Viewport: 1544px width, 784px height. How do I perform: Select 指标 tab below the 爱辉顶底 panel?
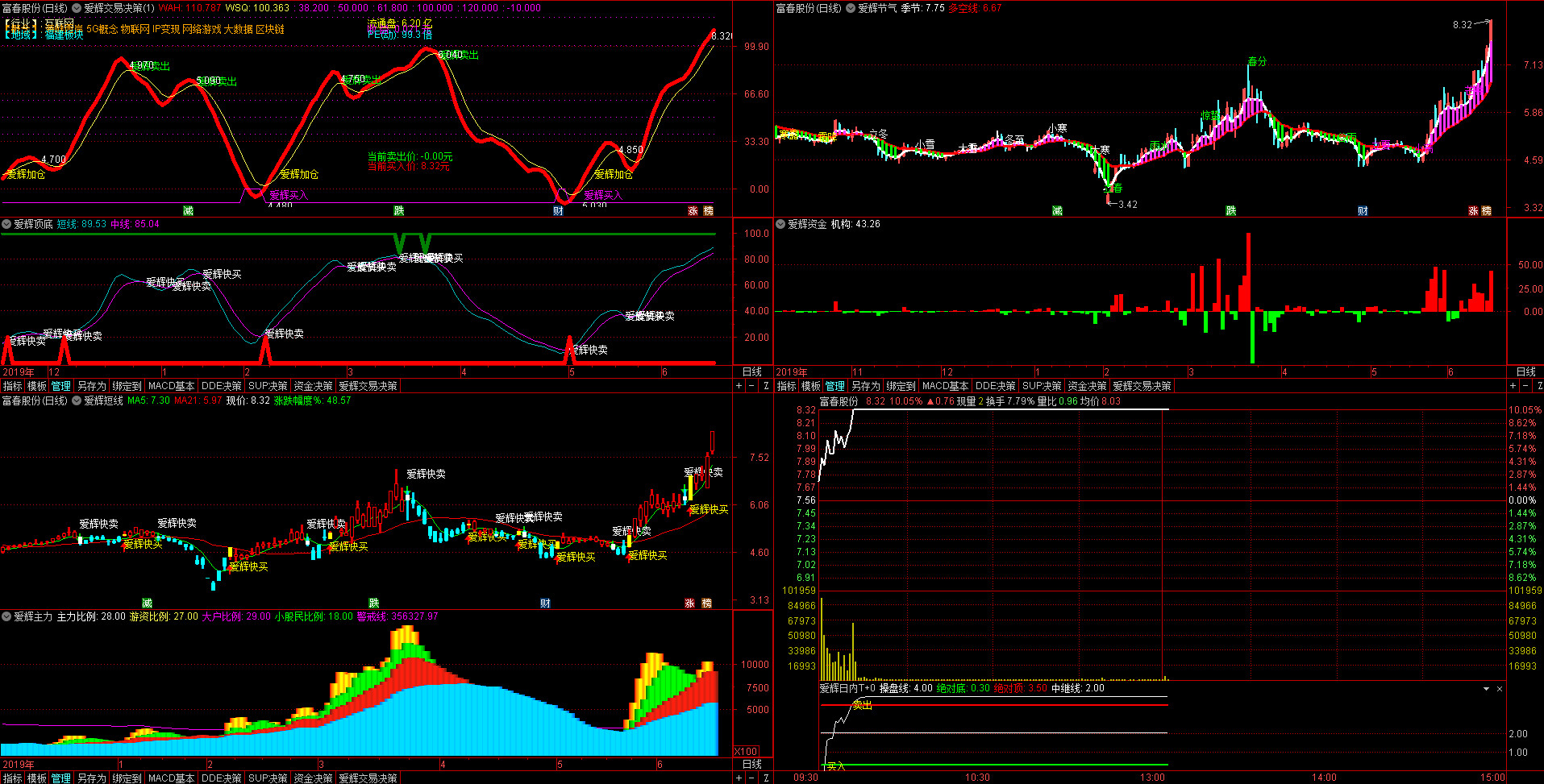(x=12, y=386)
